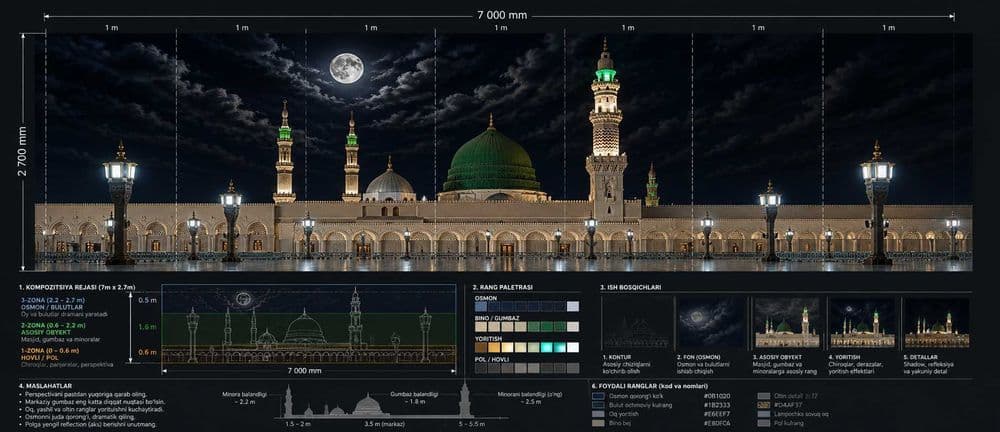The image size is (1000, 432).
Task: Click the 7 000 mm label above artwork
Action: point(502,15)
